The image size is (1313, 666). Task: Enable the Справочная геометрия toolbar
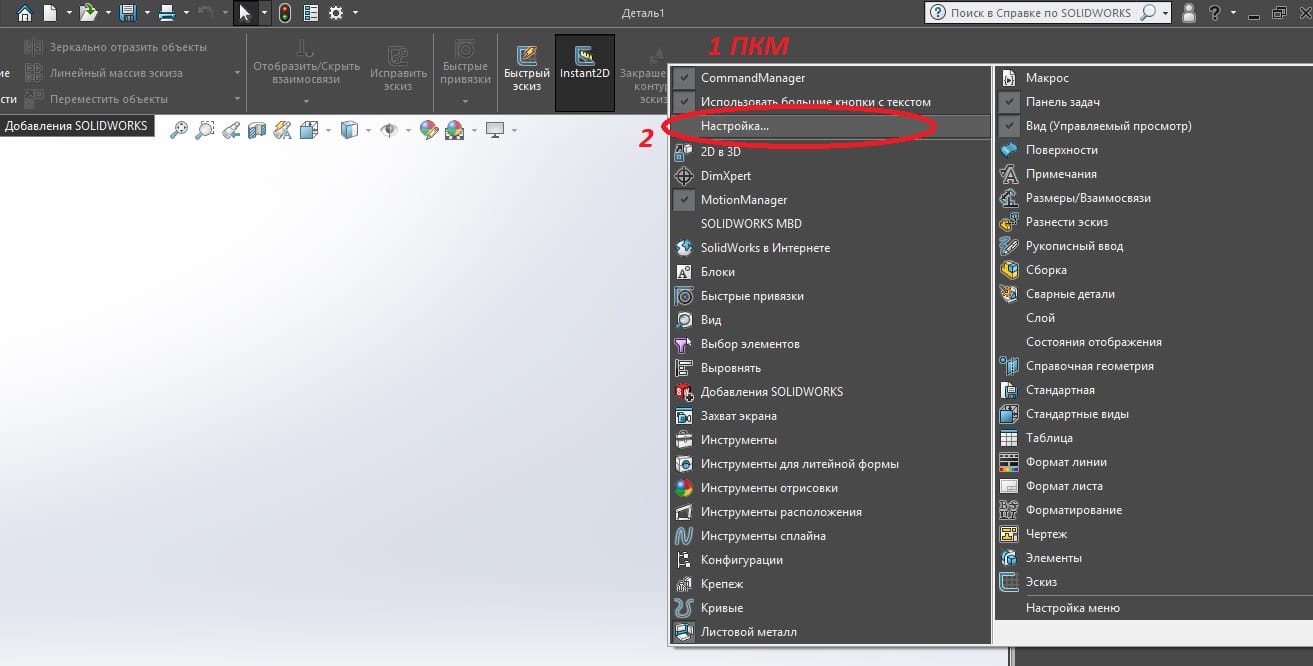tap(1153, 366)
